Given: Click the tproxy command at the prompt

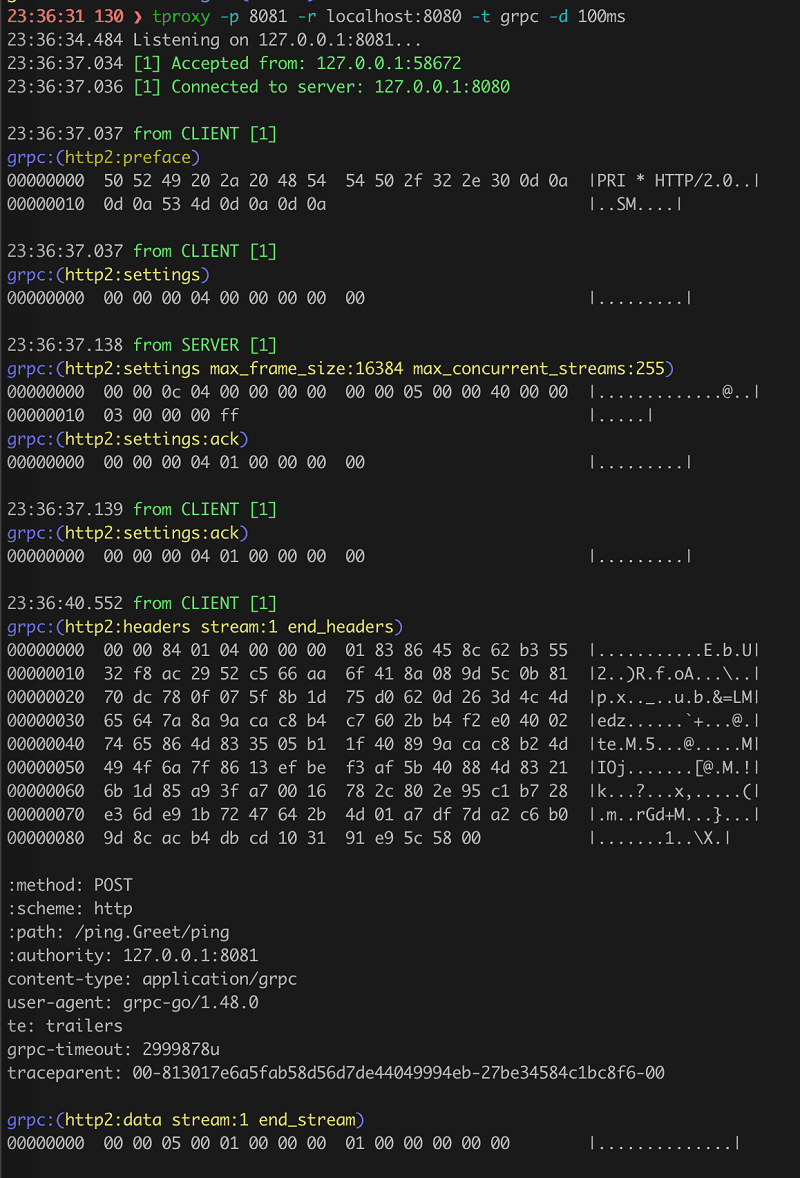Looking at the screenshot, I should point(181,16).
